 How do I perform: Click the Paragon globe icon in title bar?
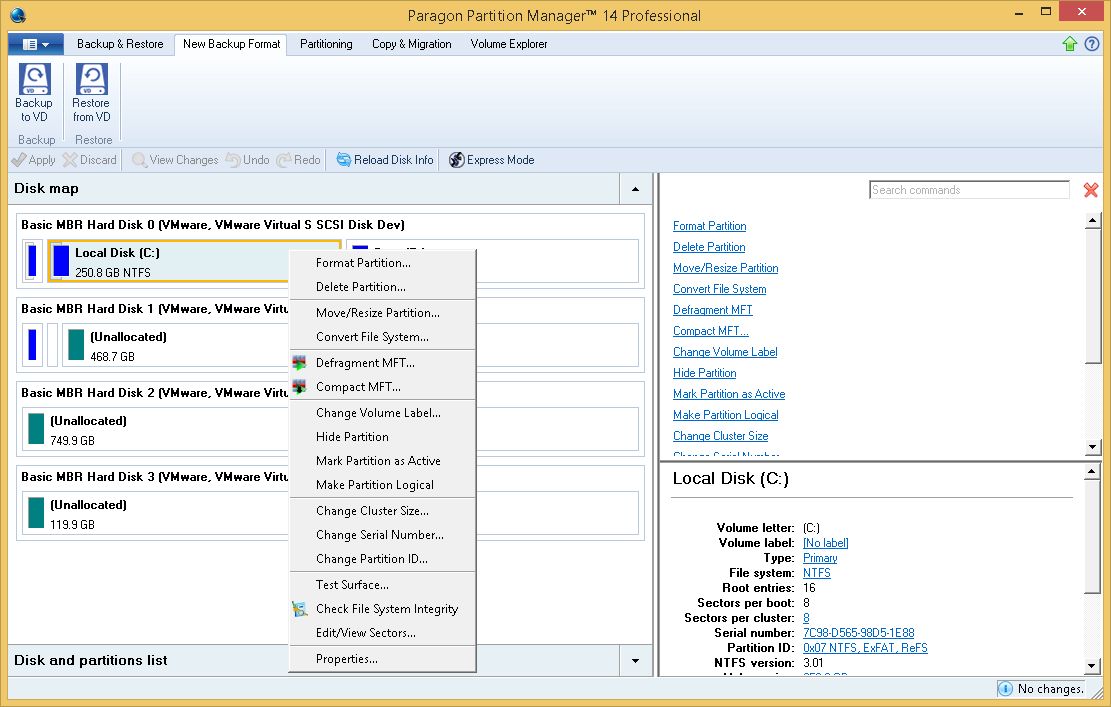(x=18, y=15)
